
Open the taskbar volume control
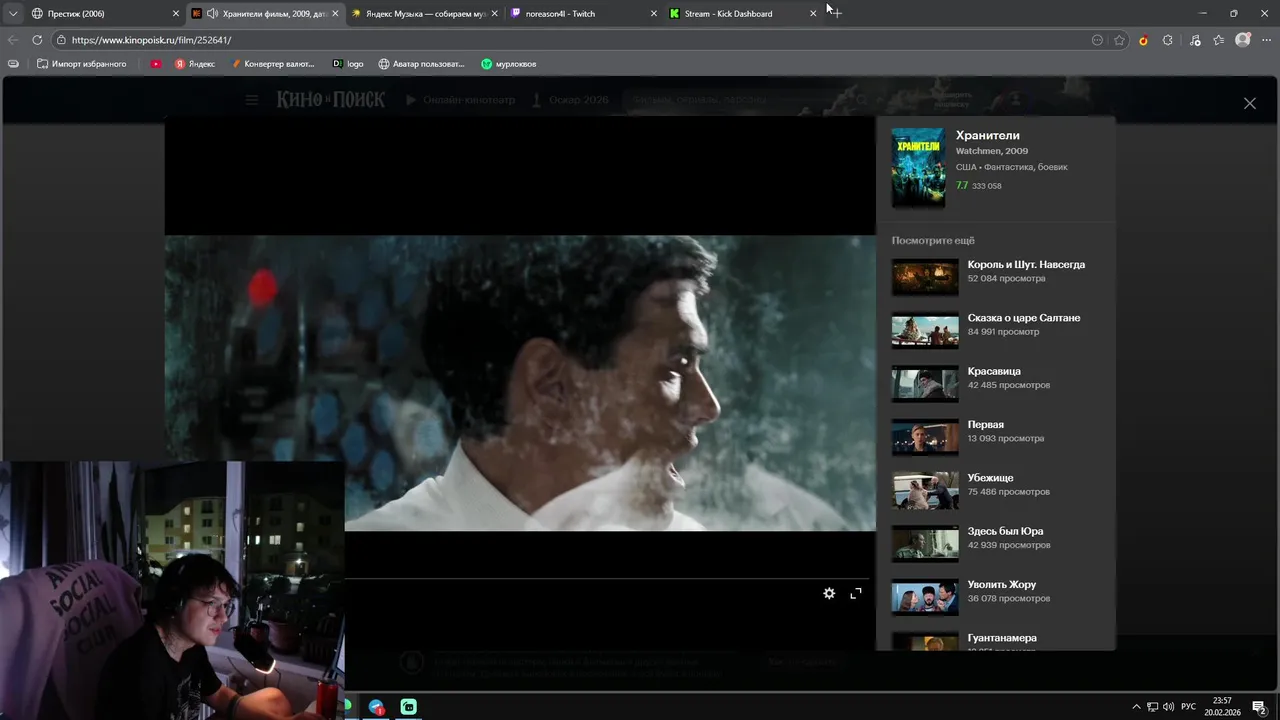click(1169, 706)
